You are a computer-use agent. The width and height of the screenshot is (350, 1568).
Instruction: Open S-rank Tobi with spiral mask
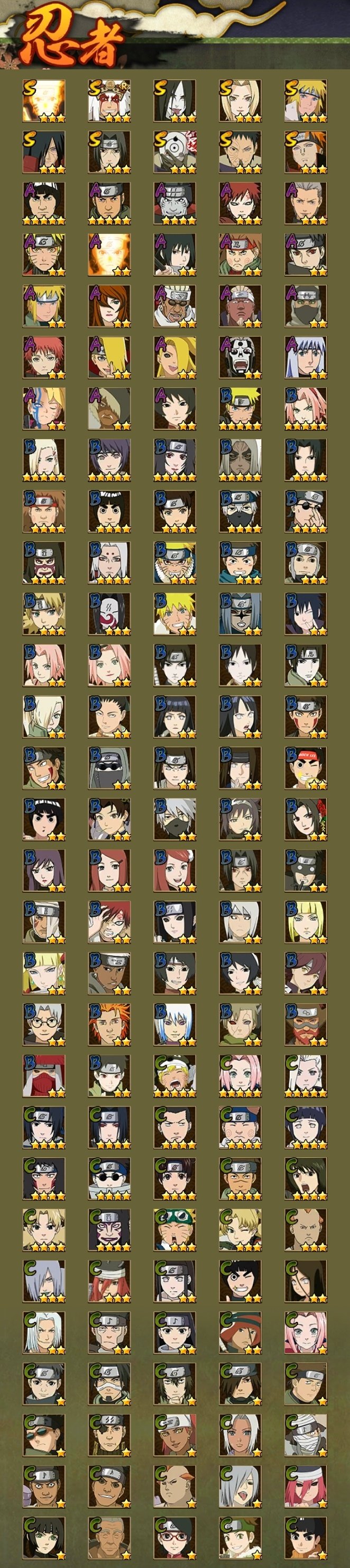tap(175, 152)
